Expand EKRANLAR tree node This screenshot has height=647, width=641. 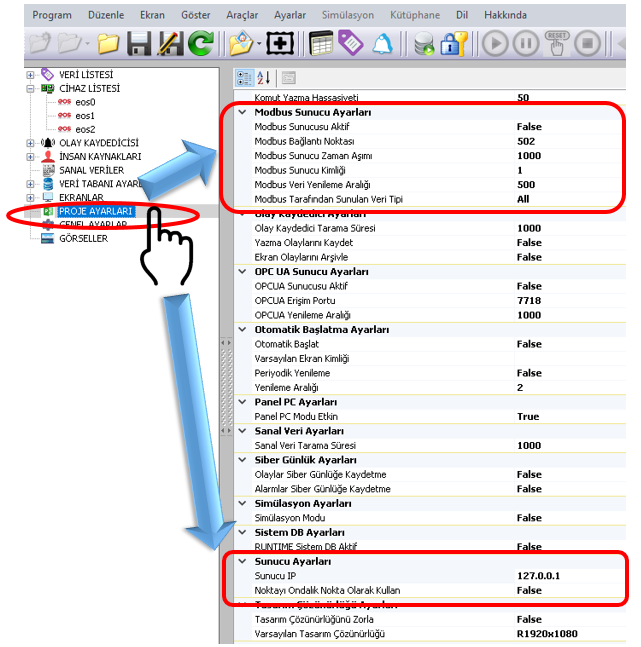[30, 198]
